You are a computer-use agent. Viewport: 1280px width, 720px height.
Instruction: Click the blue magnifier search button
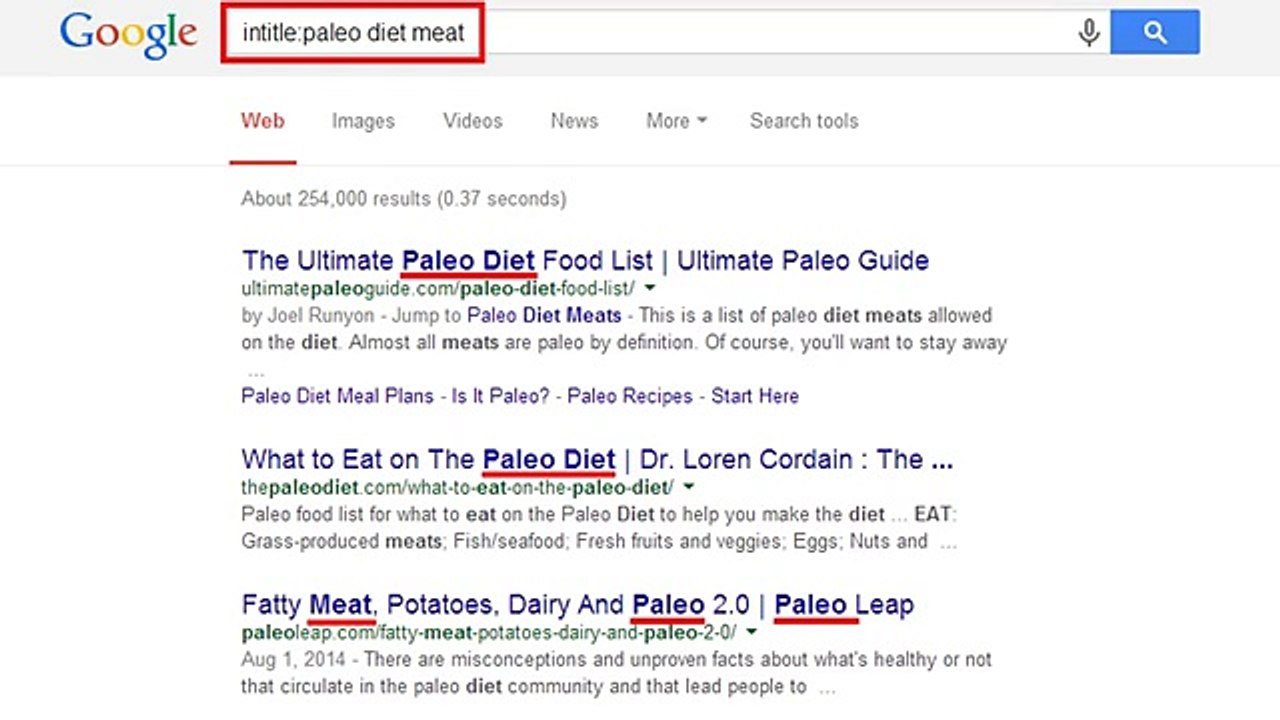coord(1155,34)
